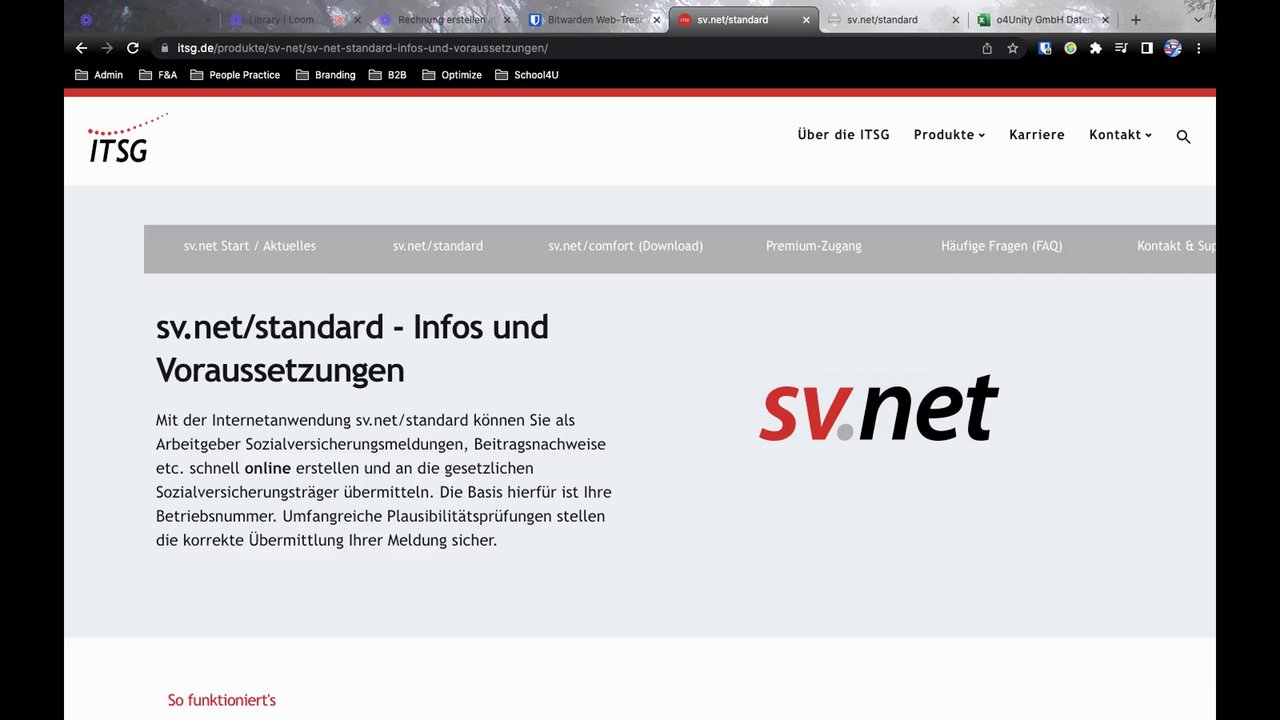Click the green circular extension icon
Image resolution: width=1280 pixels, height=720 pixels.
tap(1070, 48)
